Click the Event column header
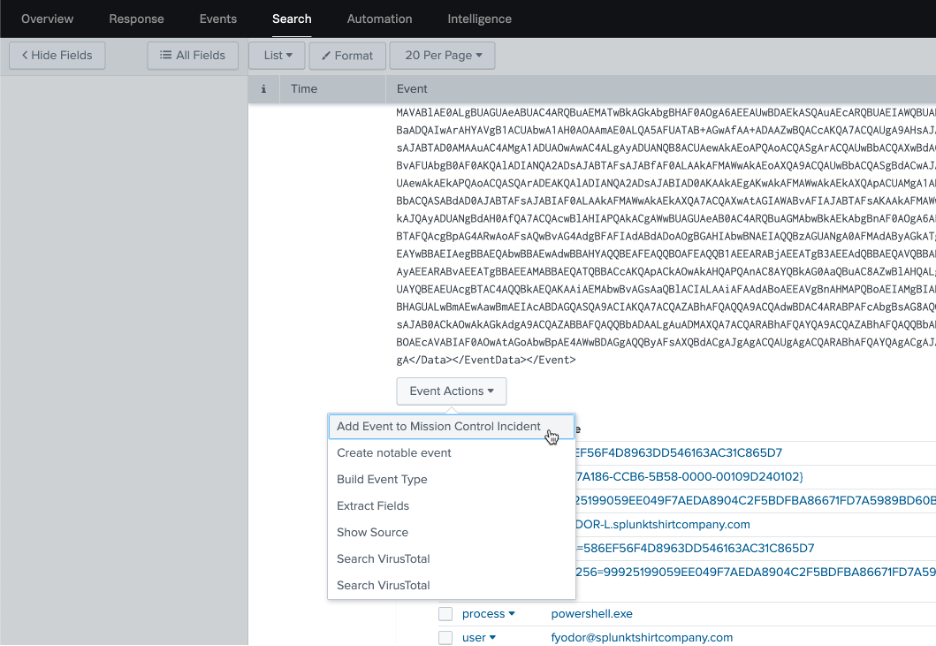This screenshot has height=646, width=936. 412,89
